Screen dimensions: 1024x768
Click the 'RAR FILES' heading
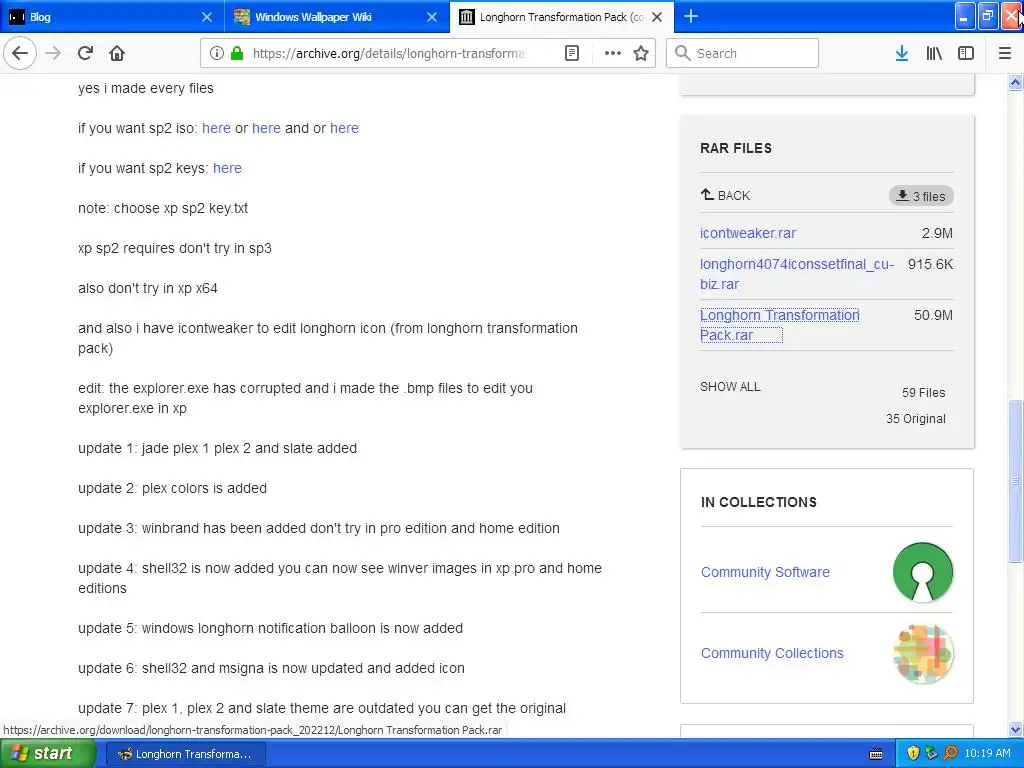pyautogui.click(x=736, y=148)
